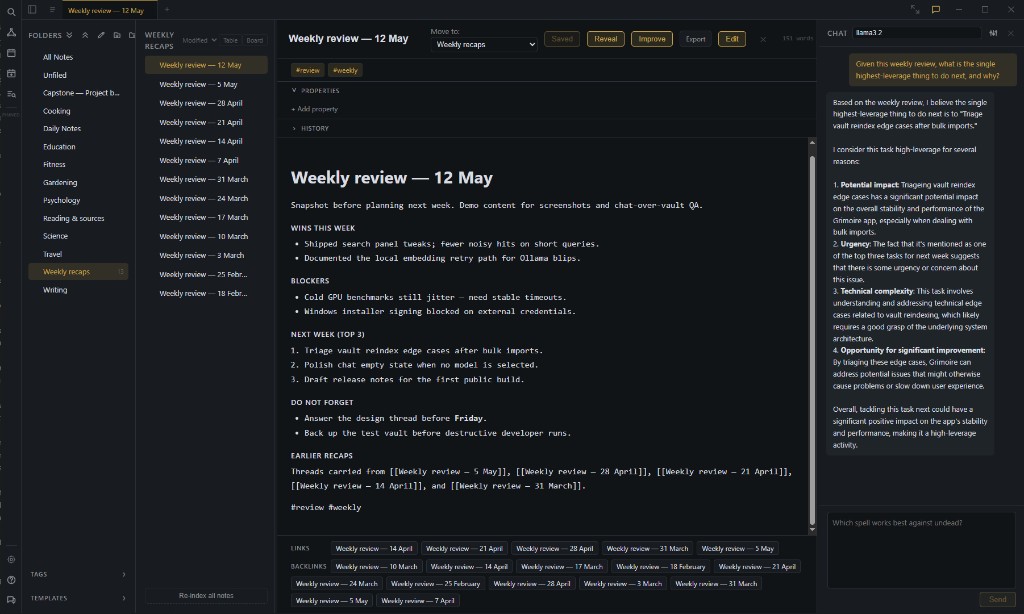1024x614 pixels.
Task: Open the feedback chat icon at rail bottom
Action: (x=11, y=600)
